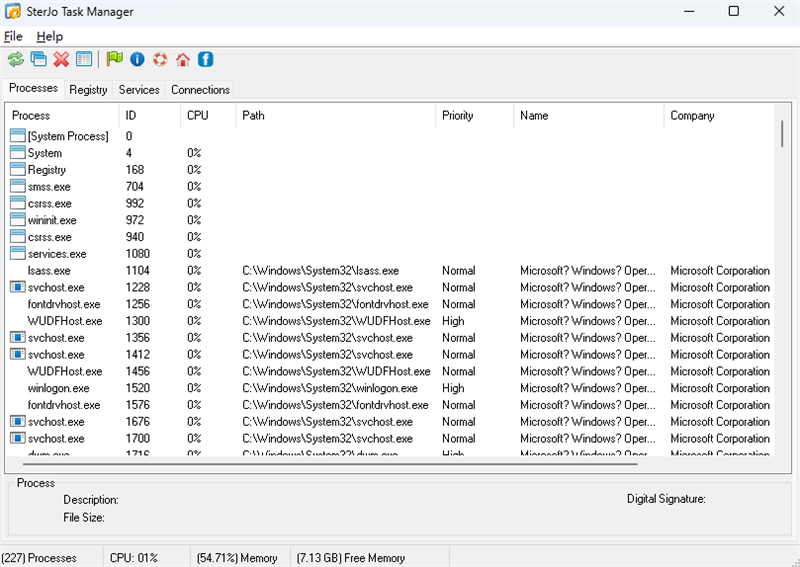Click Microsoft Corporation in lsass.exe row
800x567 pixels.
(x=720, y=270)
